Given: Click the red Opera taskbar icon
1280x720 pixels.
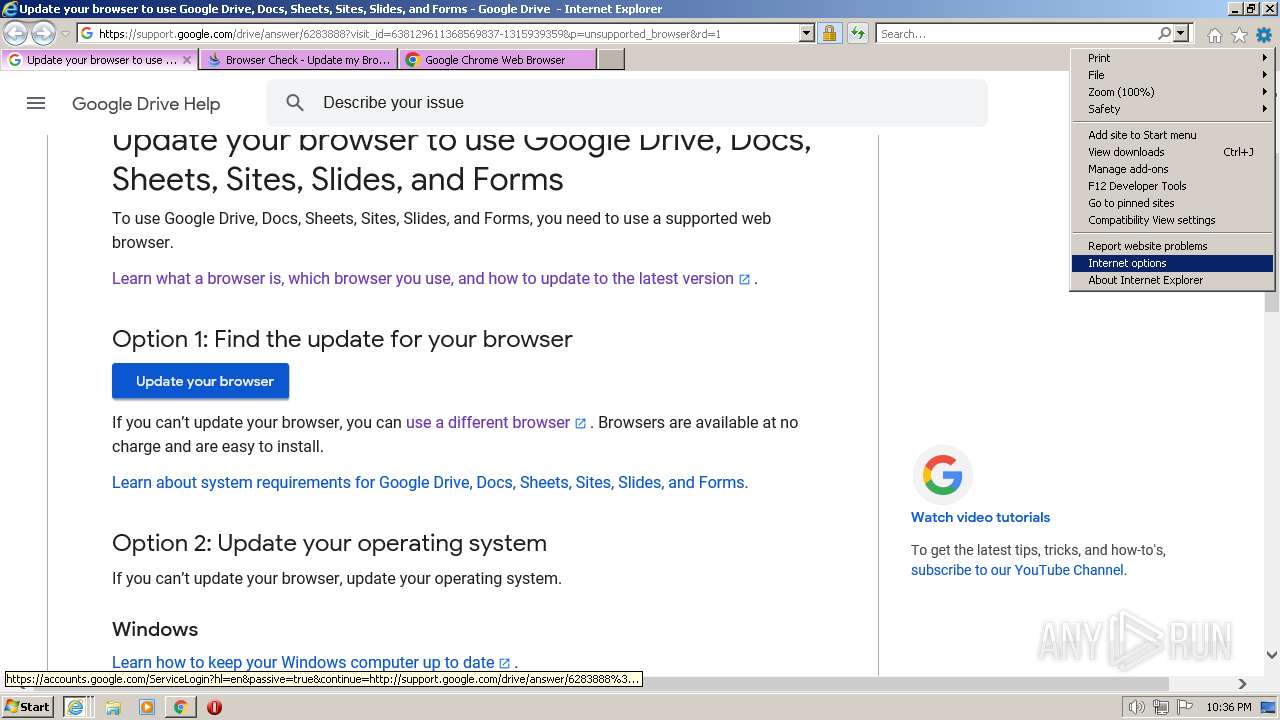Looking at the screenshot, I should pos(214,707).
